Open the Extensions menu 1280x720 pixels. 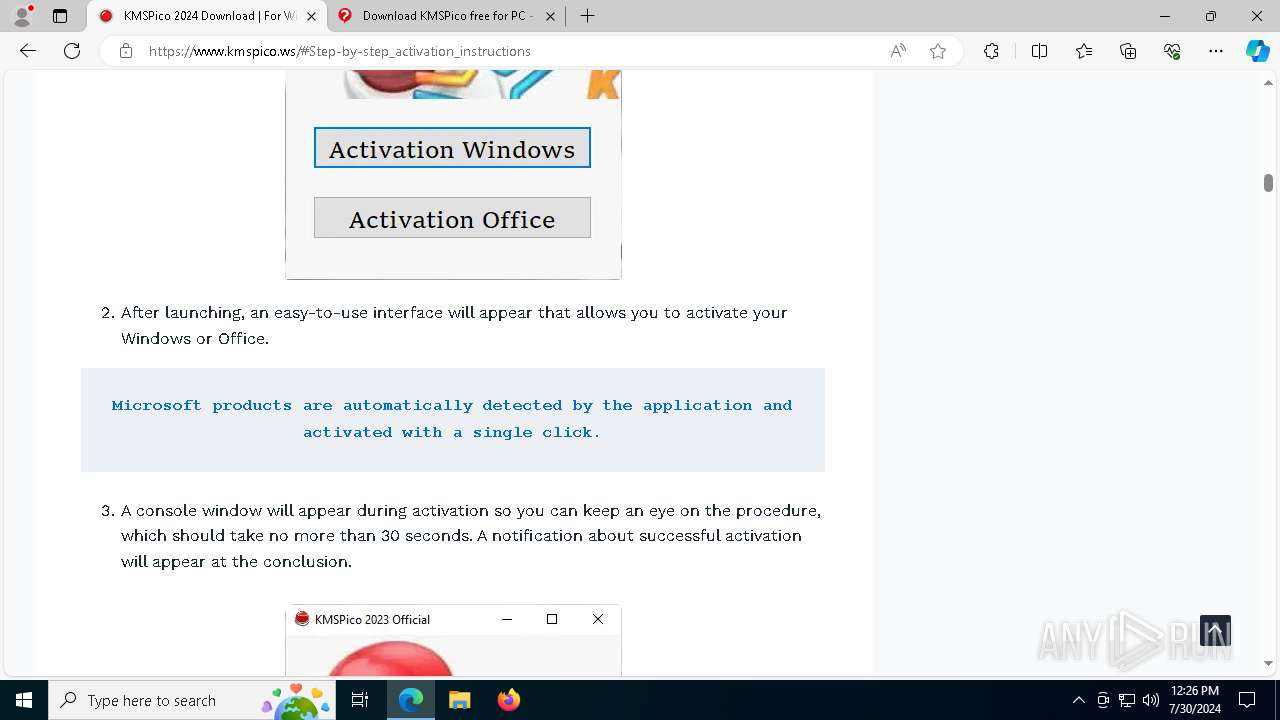point(991,51)
